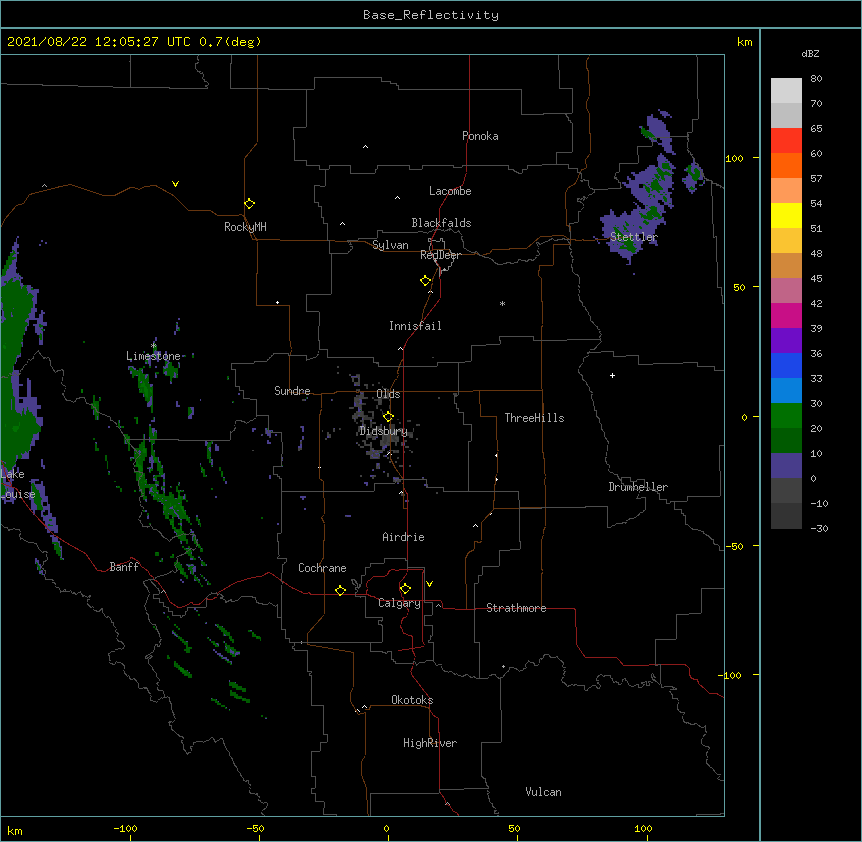Click the yellow diamond marker south of RedDeer

[426, 281]
